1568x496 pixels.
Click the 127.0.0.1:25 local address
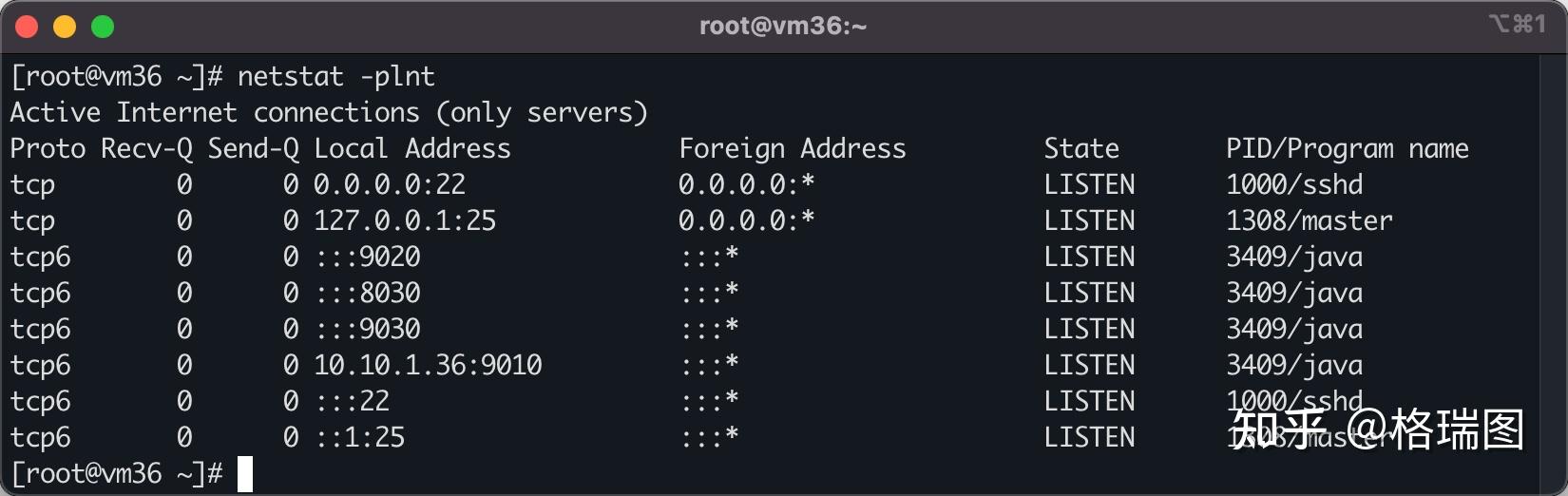405,220
